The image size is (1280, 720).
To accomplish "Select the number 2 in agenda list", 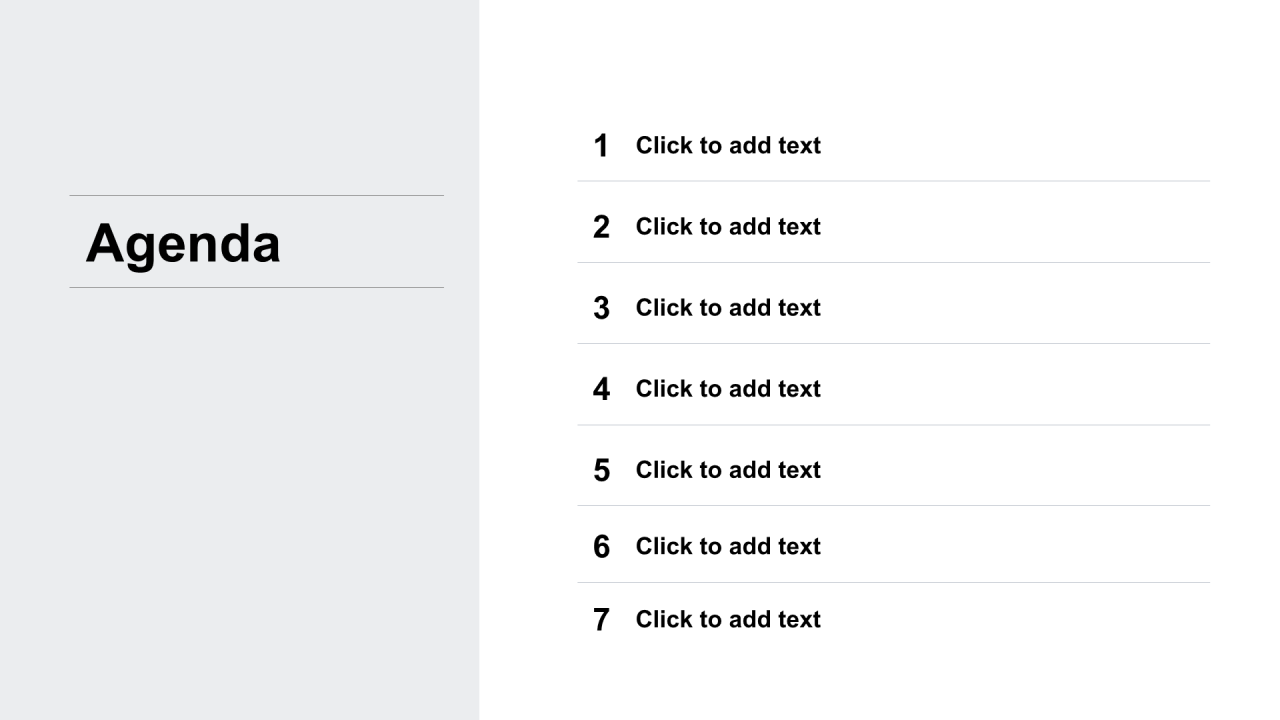I will 601,227.
